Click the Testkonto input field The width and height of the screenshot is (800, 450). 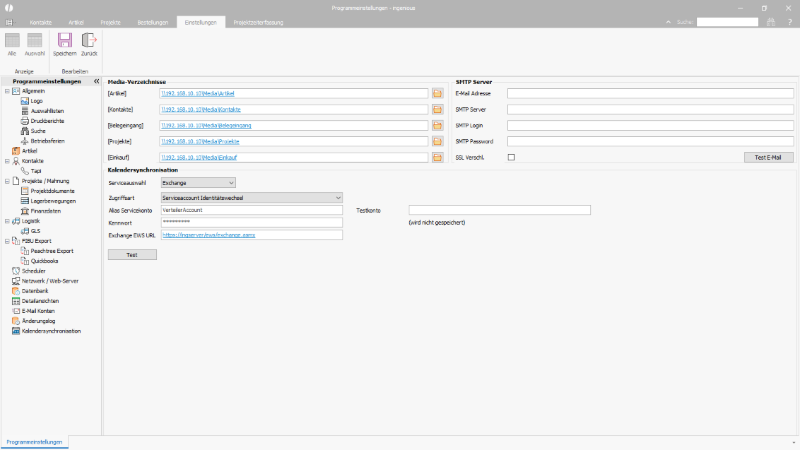pos(499,210)
